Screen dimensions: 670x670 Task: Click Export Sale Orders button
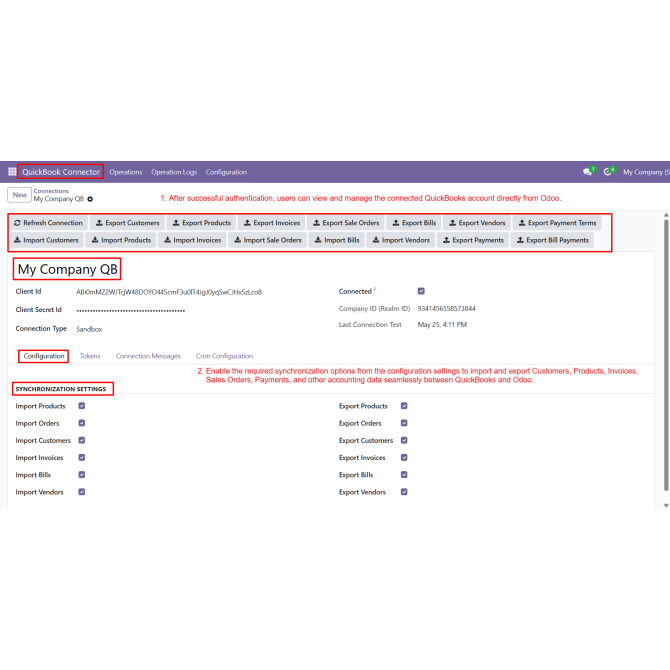(x=346, y=223)
